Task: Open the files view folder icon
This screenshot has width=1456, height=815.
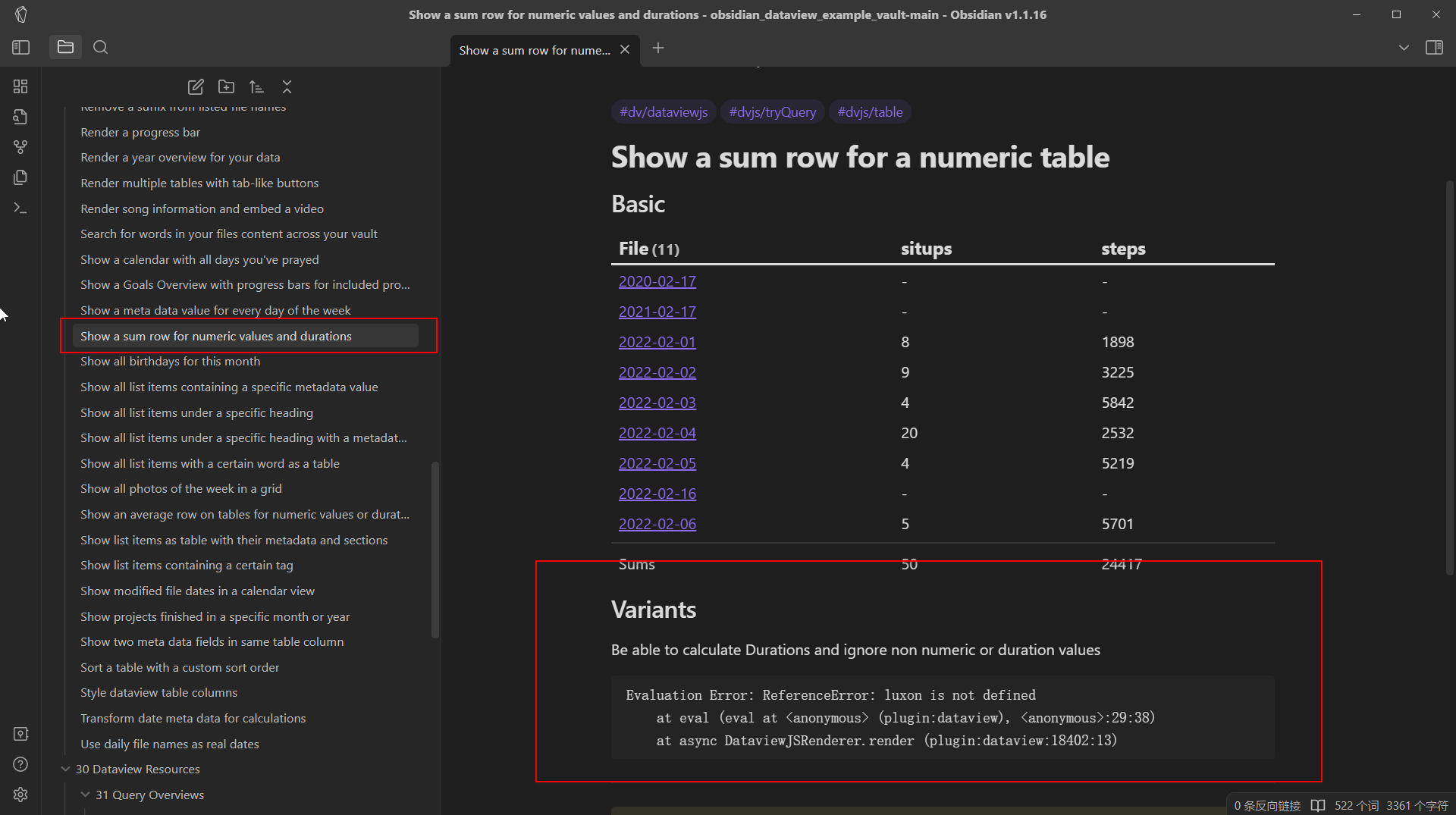Action: (x=65, y=46)
